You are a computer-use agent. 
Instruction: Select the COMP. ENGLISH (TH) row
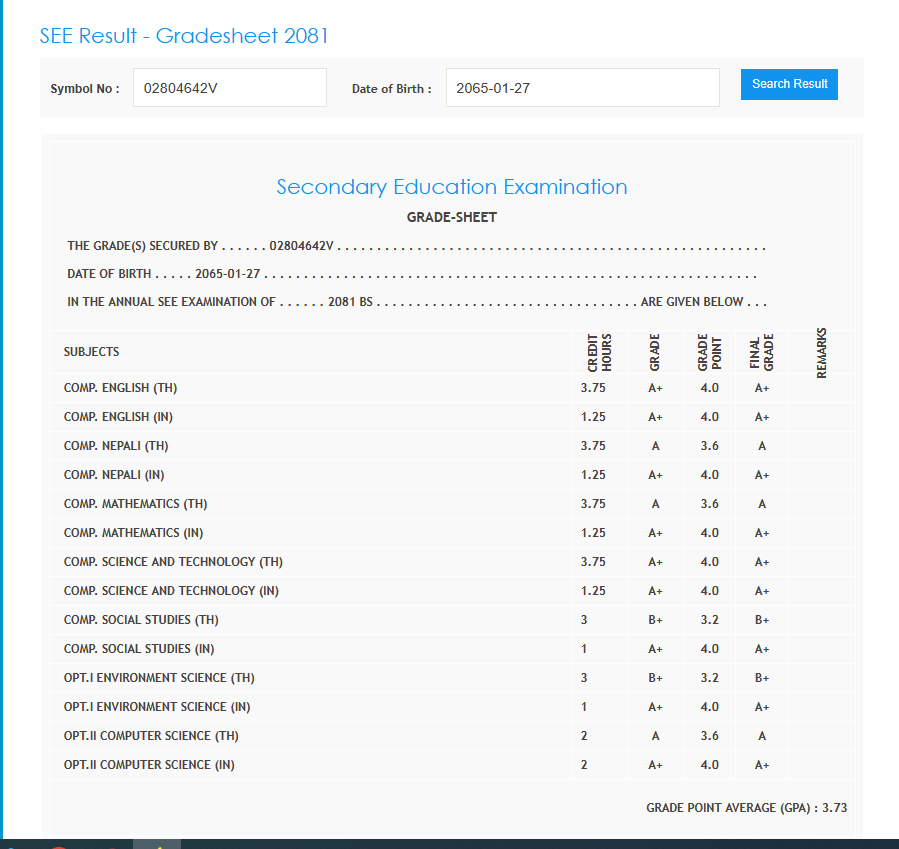pos(121,388)
